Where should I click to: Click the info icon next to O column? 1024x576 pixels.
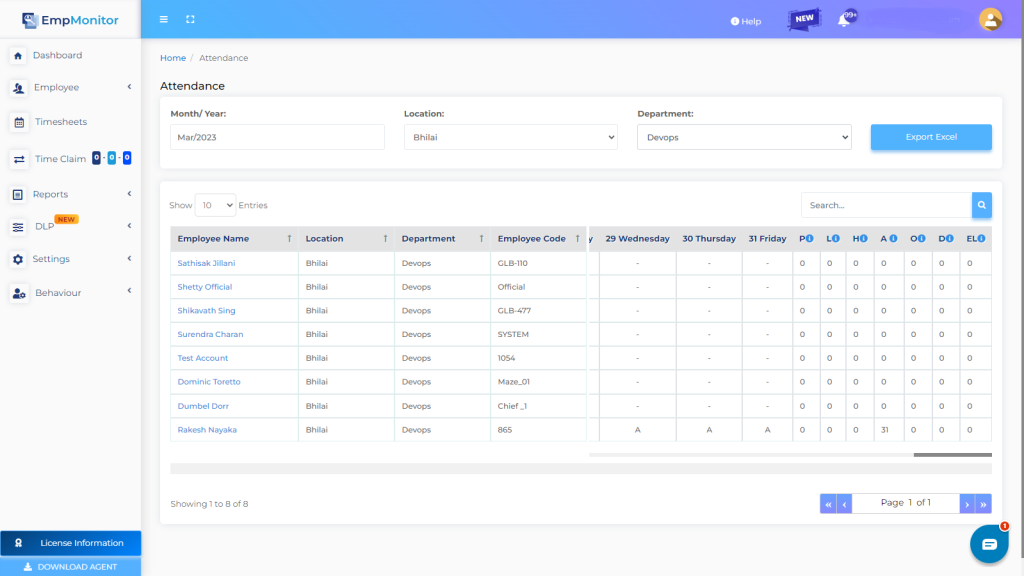(921, 238)
